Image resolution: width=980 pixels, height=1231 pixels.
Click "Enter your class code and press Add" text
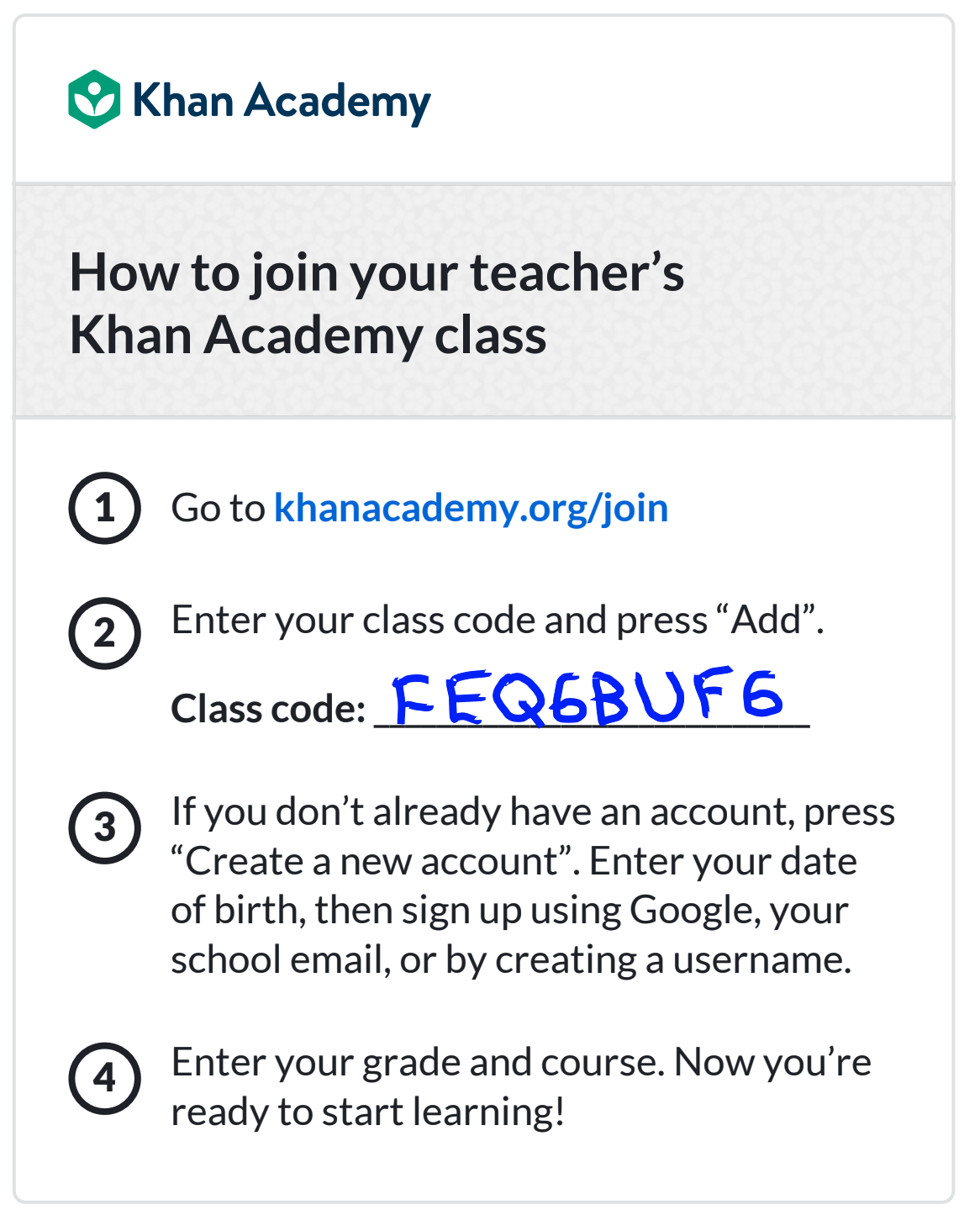[x=498, y=621]
